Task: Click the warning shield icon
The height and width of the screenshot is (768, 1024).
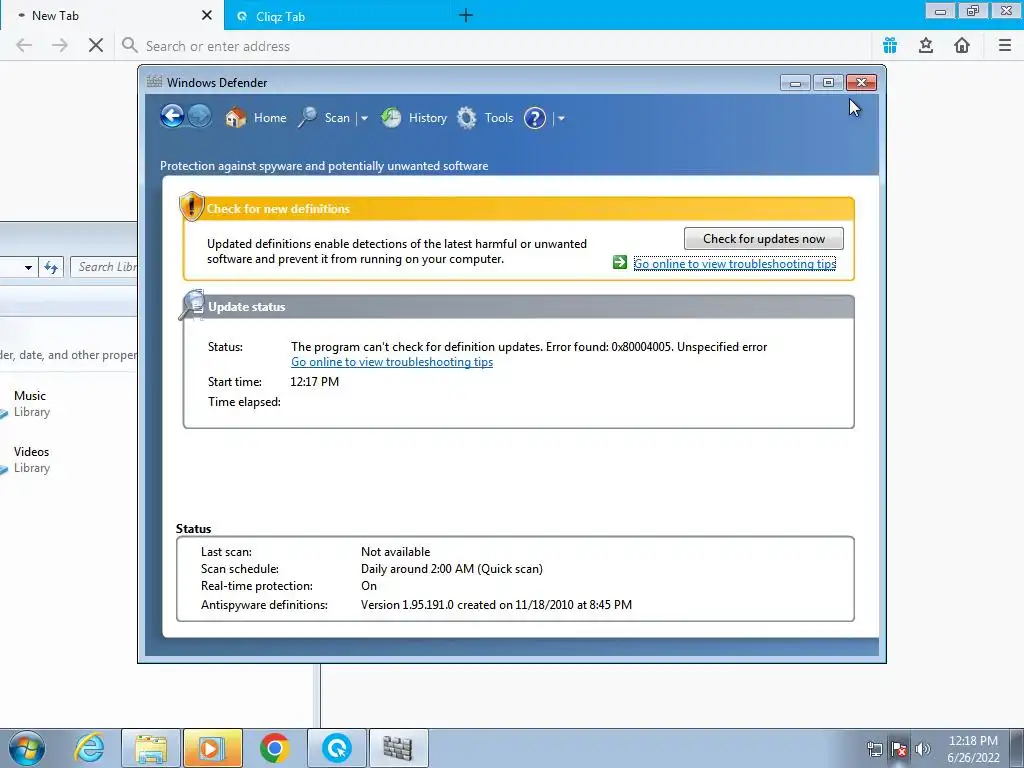Action: (x=191, y=206)
